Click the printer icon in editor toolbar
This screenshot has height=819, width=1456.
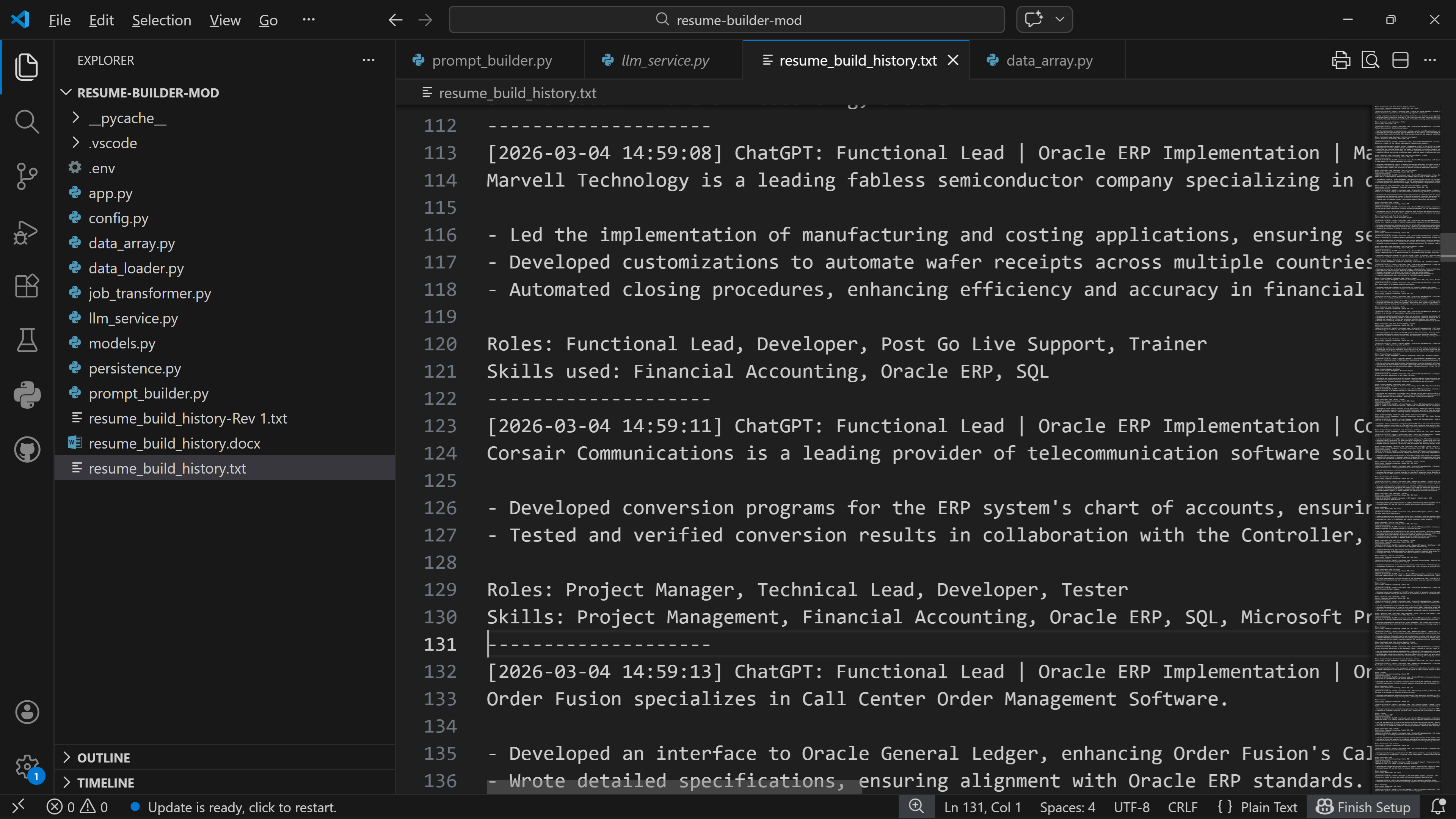pyautogui.click(x=1341, y=60)
